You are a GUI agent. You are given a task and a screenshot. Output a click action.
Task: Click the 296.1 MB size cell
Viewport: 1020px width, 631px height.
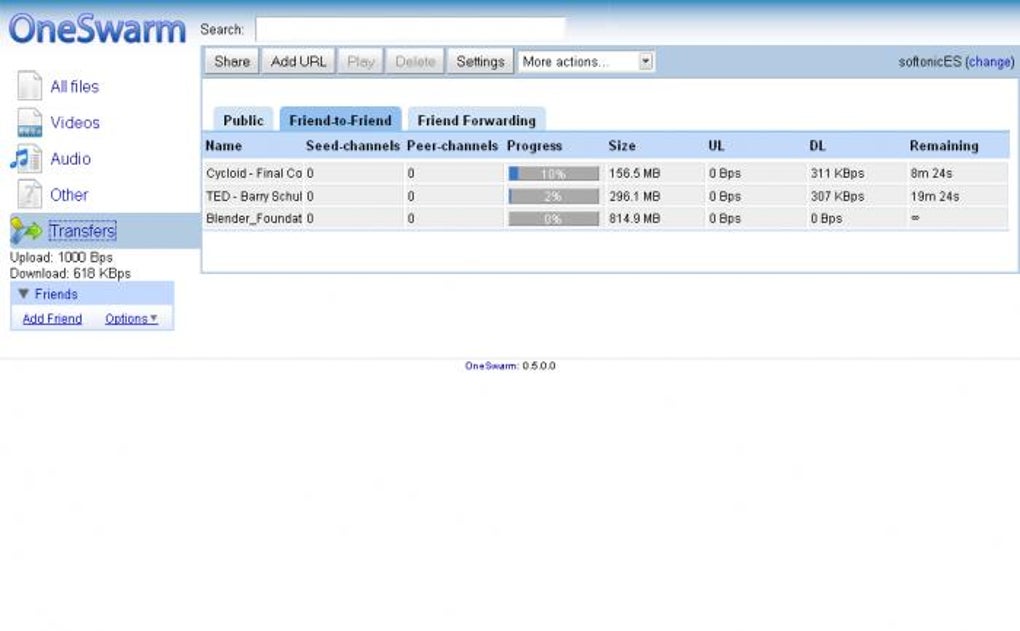pyautogui.click(x=634, y=196)
